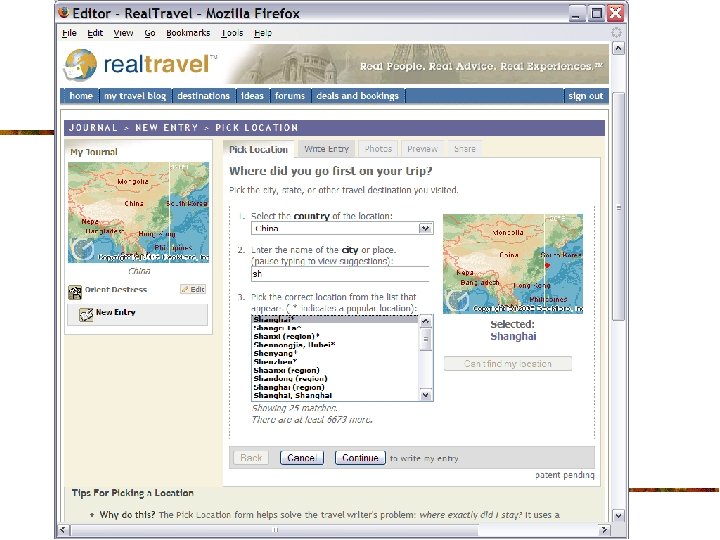Image resolution: width=720 pixels, height=540 pixels.
Task: Click the Firefox icon in the title bar
Action: [64, 13]
